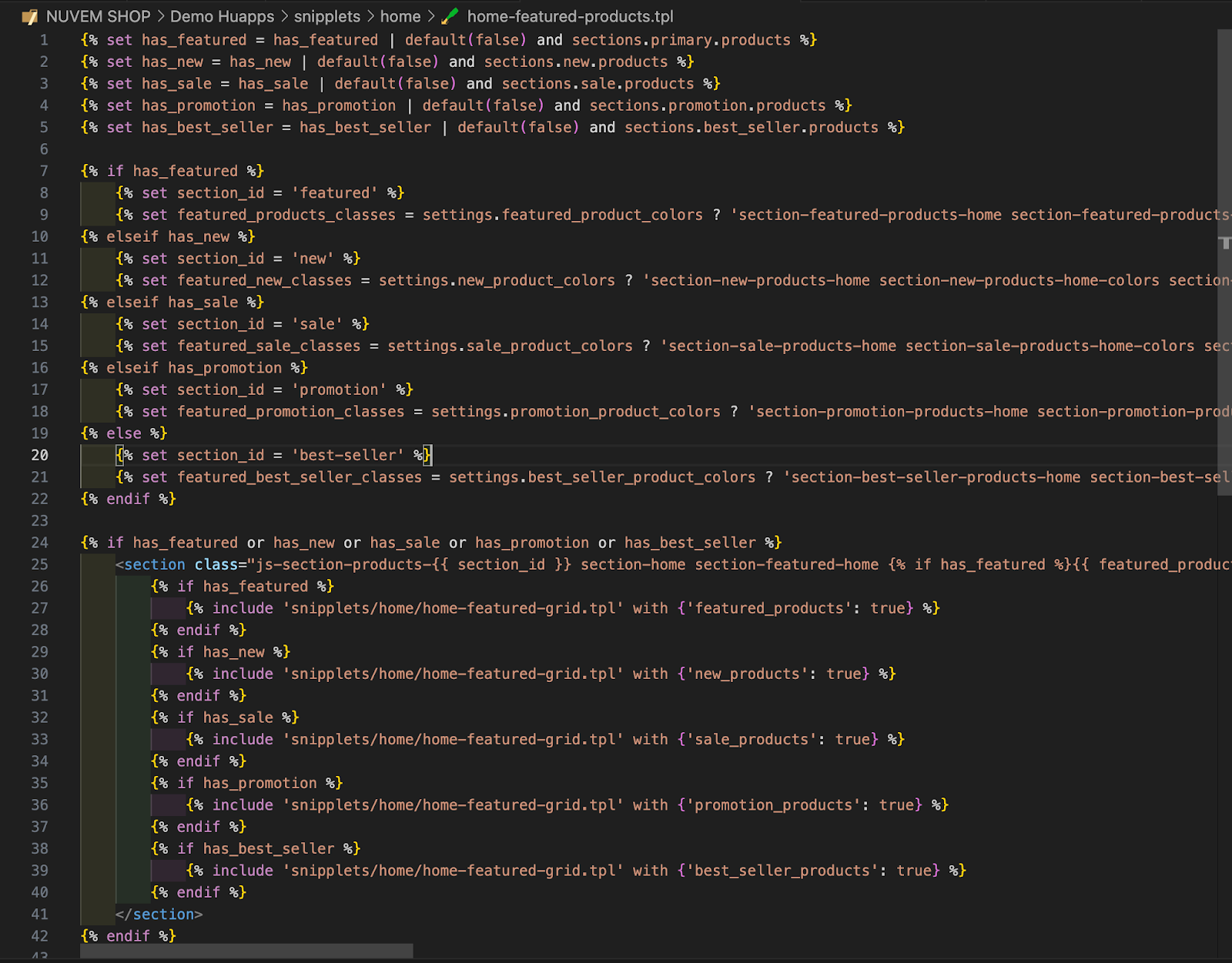Click the 'sale' string on line 14

(317, 324)
